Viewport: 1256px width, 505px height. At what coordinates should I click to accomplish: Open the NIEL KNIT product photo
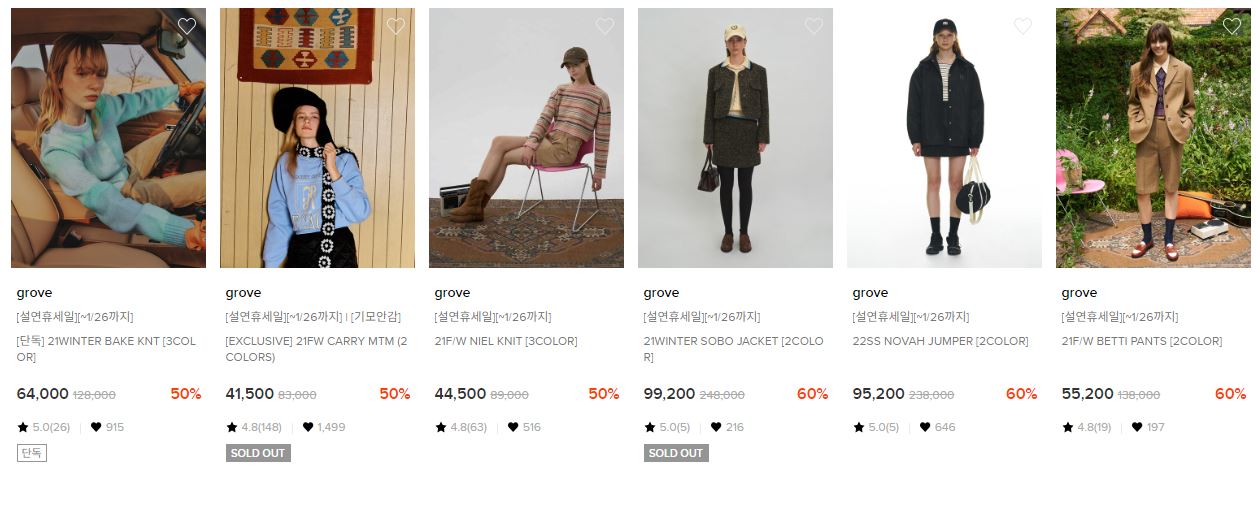[526, 138]
